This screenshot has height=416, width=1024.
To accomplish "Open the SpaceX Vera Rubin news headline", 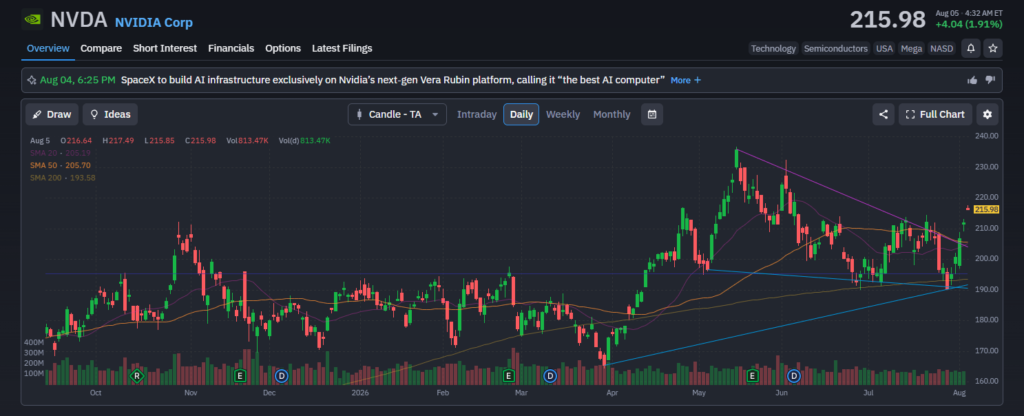I will tap(393, 80).
